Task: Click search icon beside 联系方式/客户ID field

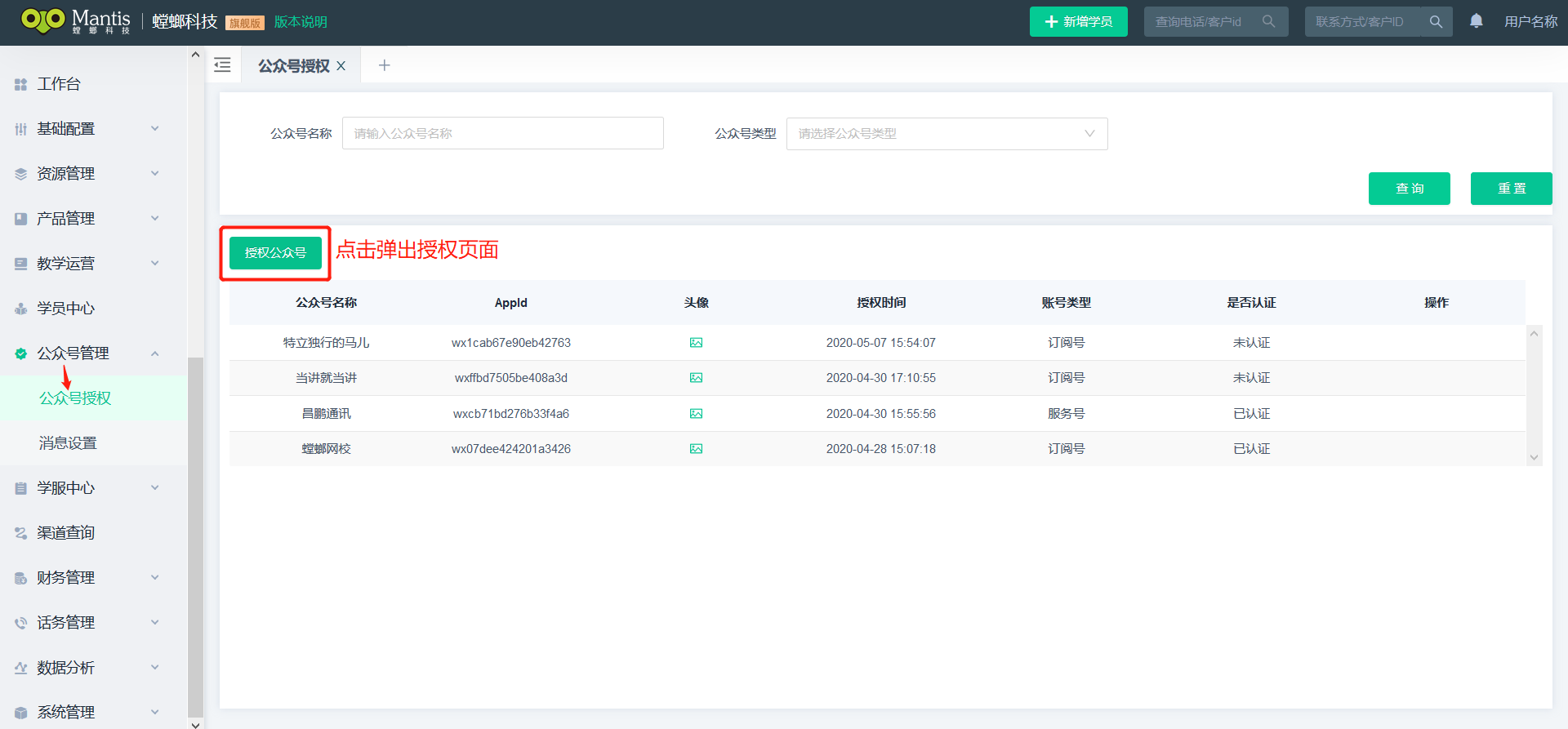Action: coord(1436,22)
